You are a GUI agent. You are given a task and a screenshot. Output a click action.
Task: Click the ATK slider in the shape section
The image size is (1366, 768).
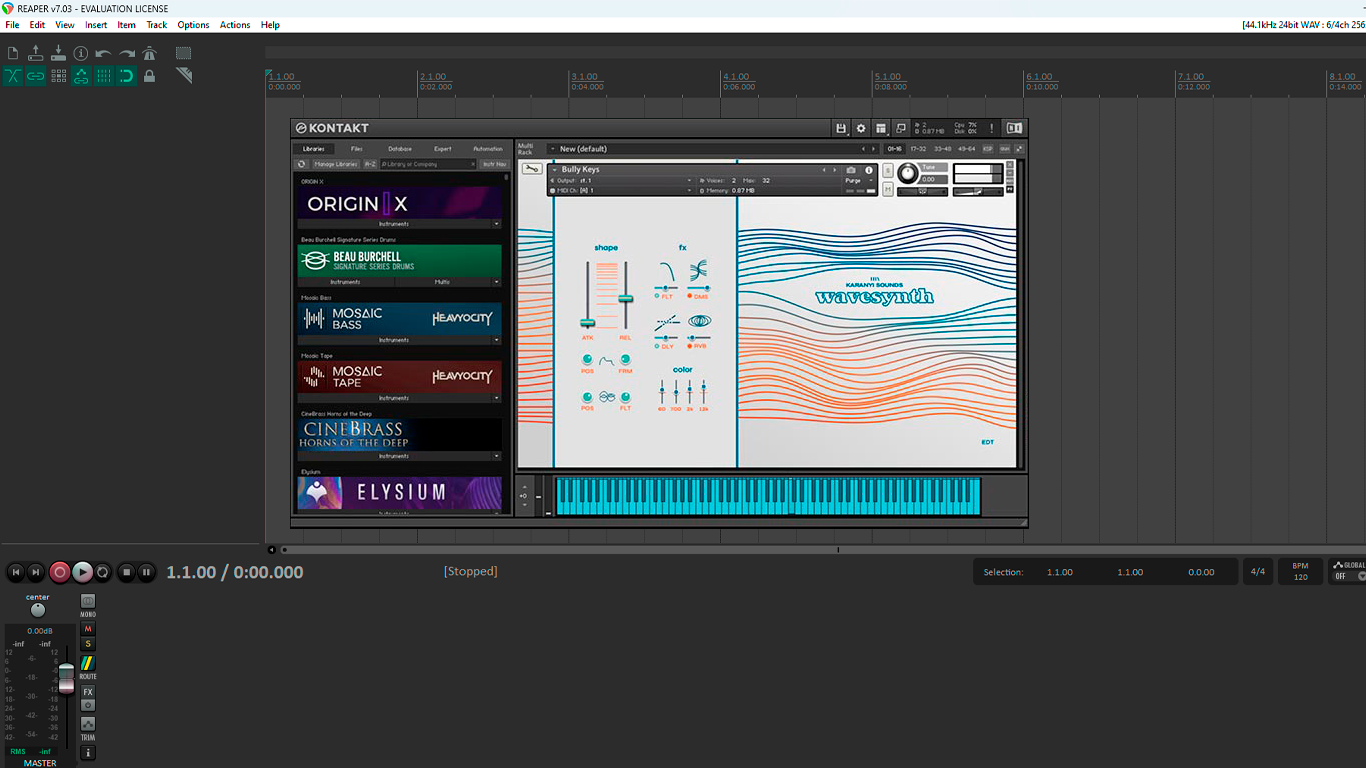(x=587, y=322)
